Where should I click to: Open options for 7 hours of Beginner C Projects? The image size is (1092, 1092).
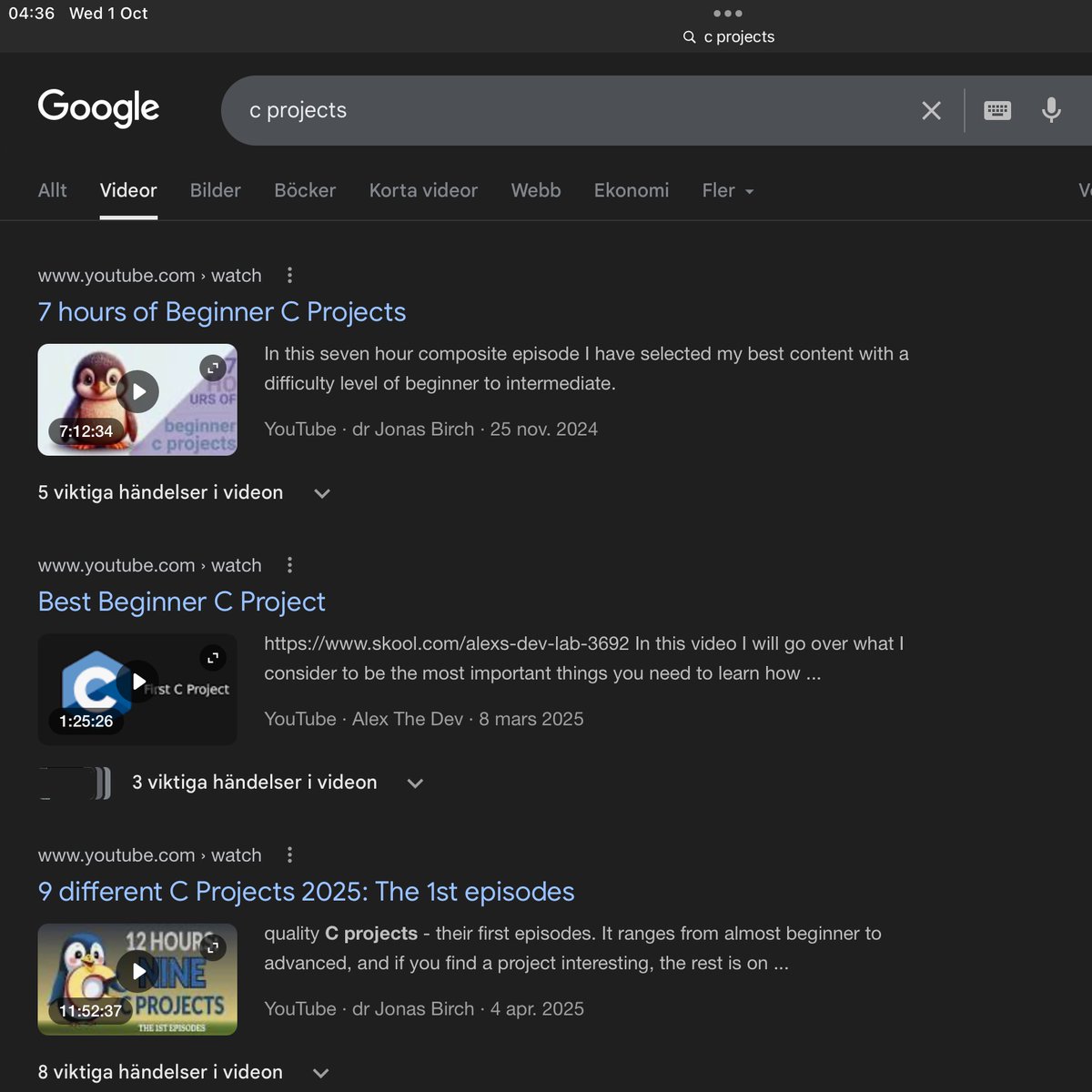coord(289,275)
